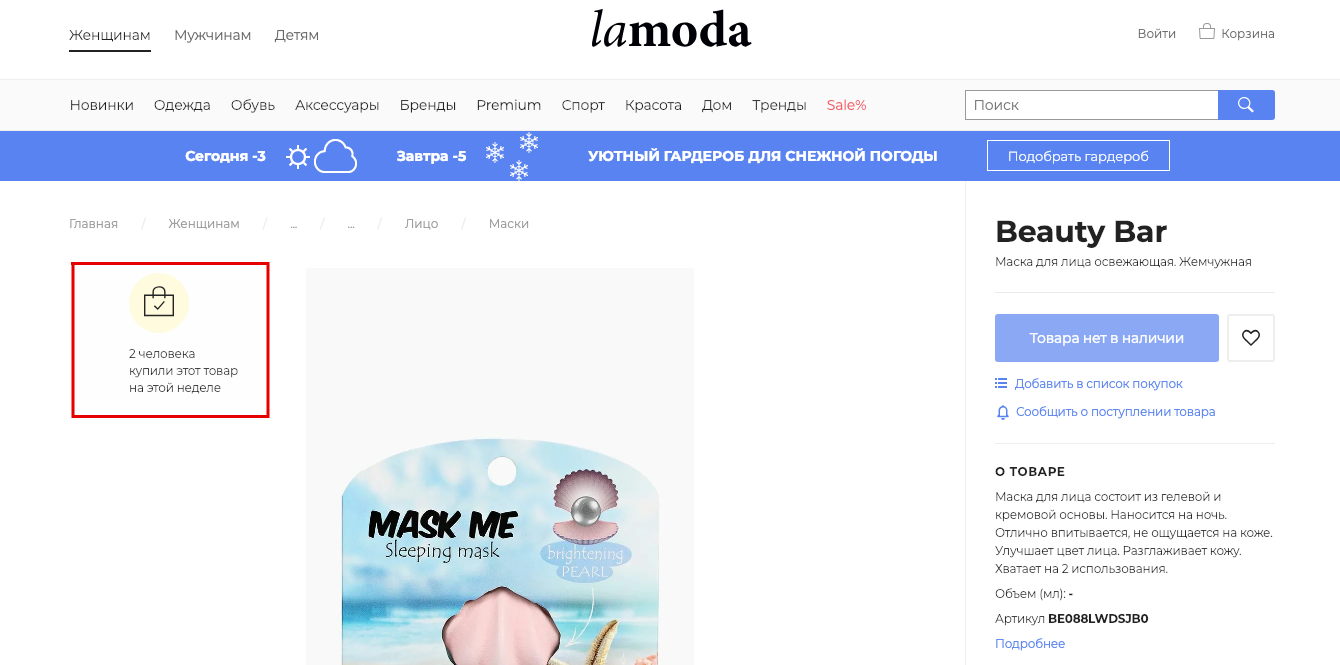This screenshot has height=665, width=1340.
Task: Click Подобрать гардероб button
Action: [1078, 156]
